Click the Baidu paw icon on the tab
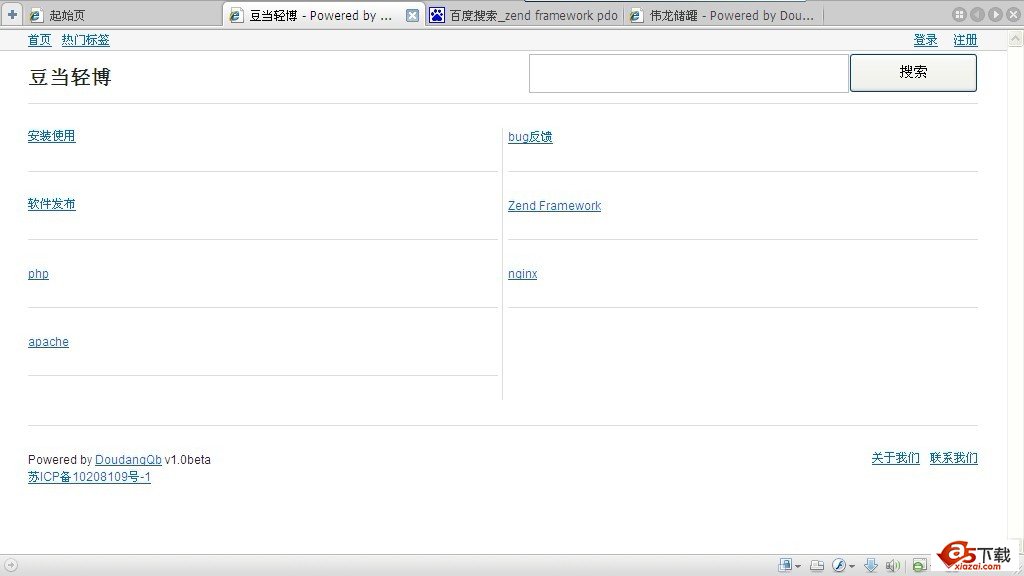Image resolution: width=1024 pixels, height=576 pixels. pyautogui.click(x=437, y=14)
